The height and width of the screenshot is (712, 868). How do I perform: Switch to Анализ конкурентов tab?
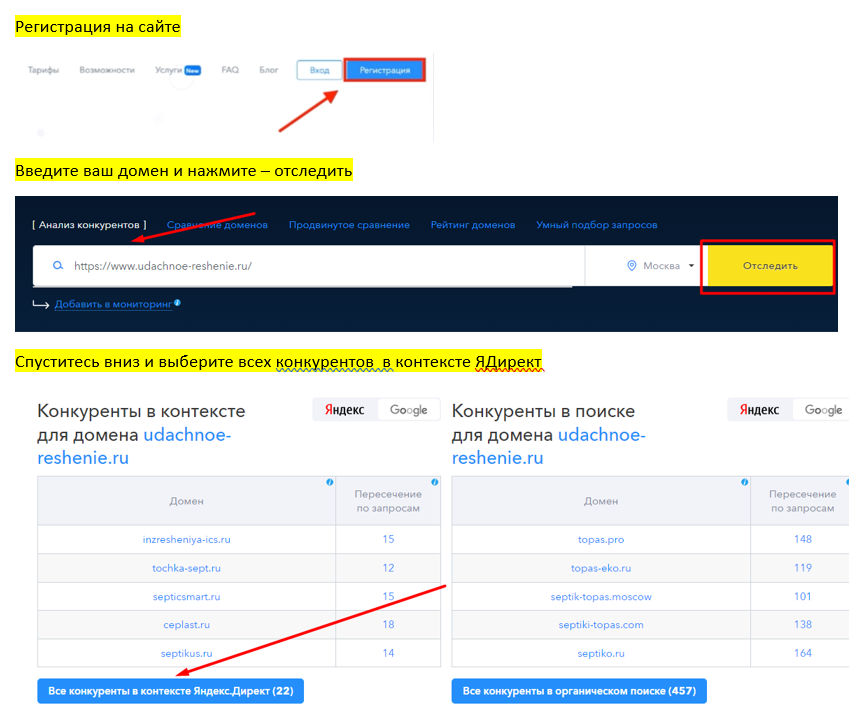click(x=89, y=225)
